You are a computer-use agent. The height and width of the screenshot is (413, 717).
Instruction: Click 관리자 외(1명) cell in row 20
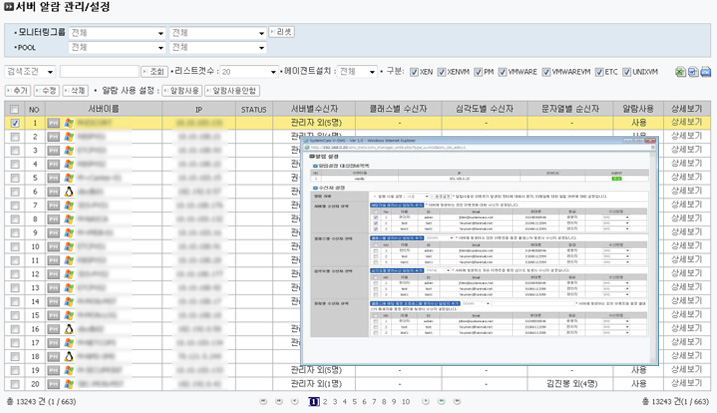pos(316,383)
